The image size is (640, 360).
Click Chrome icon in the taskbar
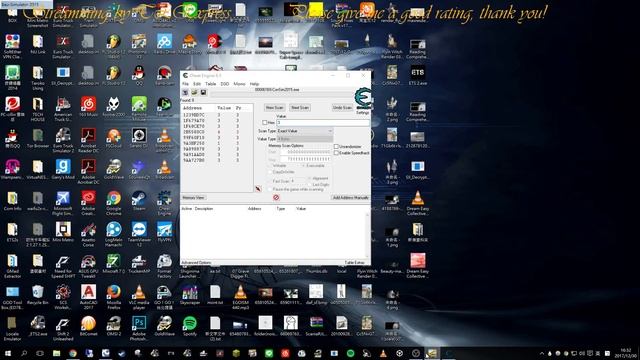pyautogui.click(x=73, y=353)
